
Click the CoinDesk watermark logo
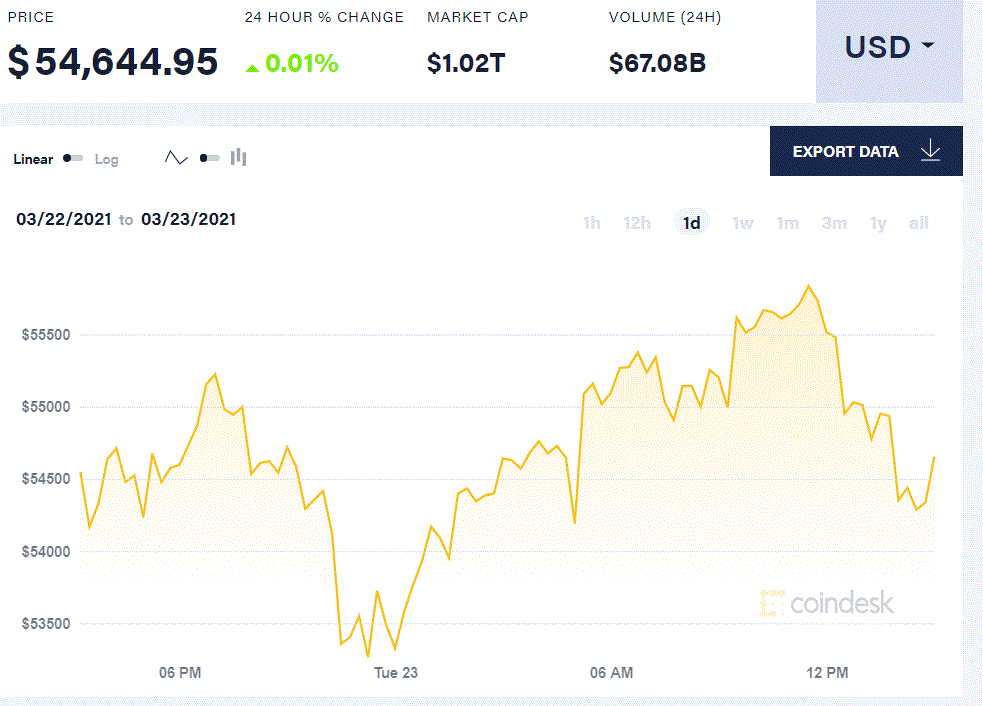coord(827,603)
